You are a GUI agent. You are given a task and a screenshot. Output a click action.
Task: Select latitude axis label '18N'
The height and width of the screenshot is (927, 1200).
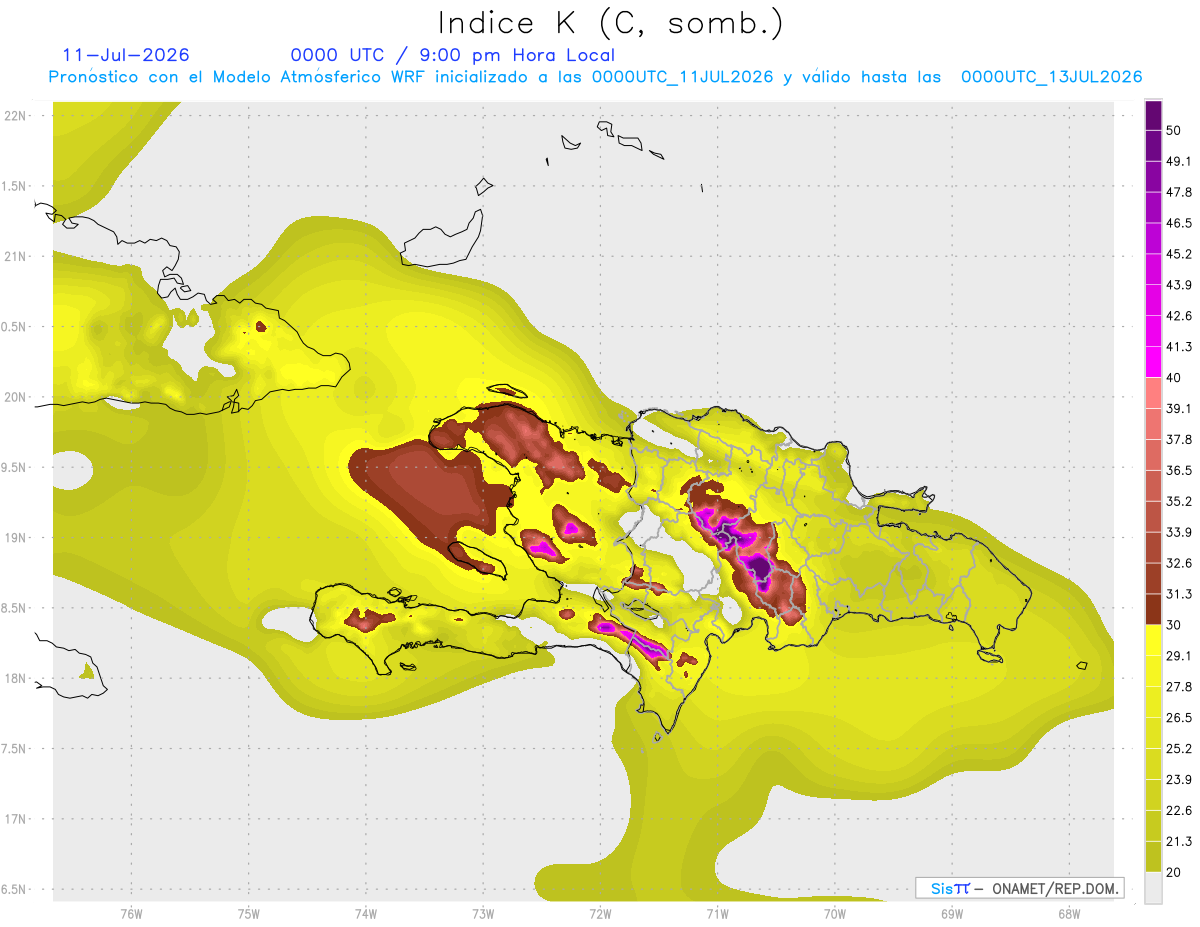tap(15, 678)
